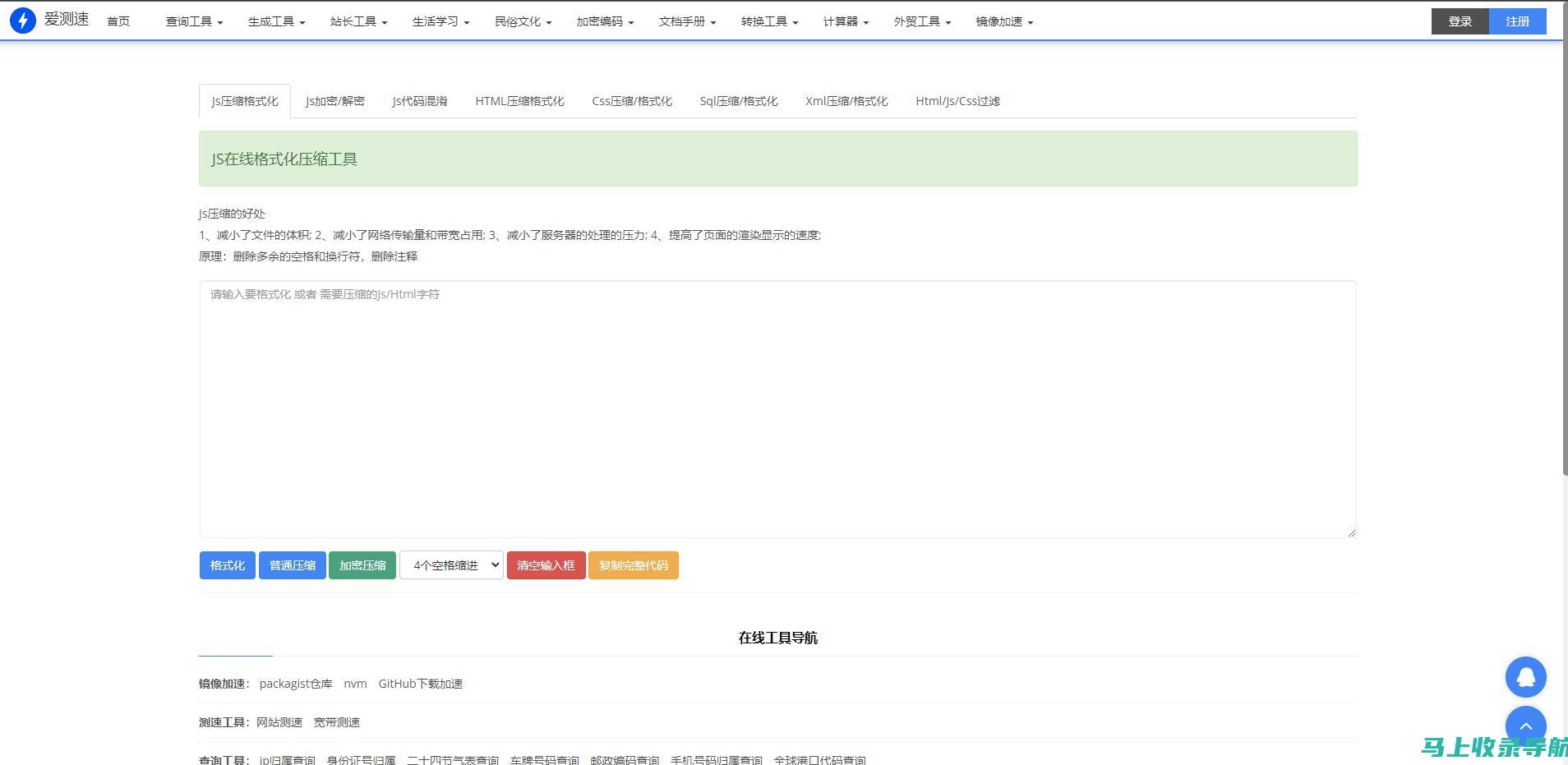Switch to the HTML压缩格式化 tab
This screenshot has height=765, width=1568.
tap(519, 101)
